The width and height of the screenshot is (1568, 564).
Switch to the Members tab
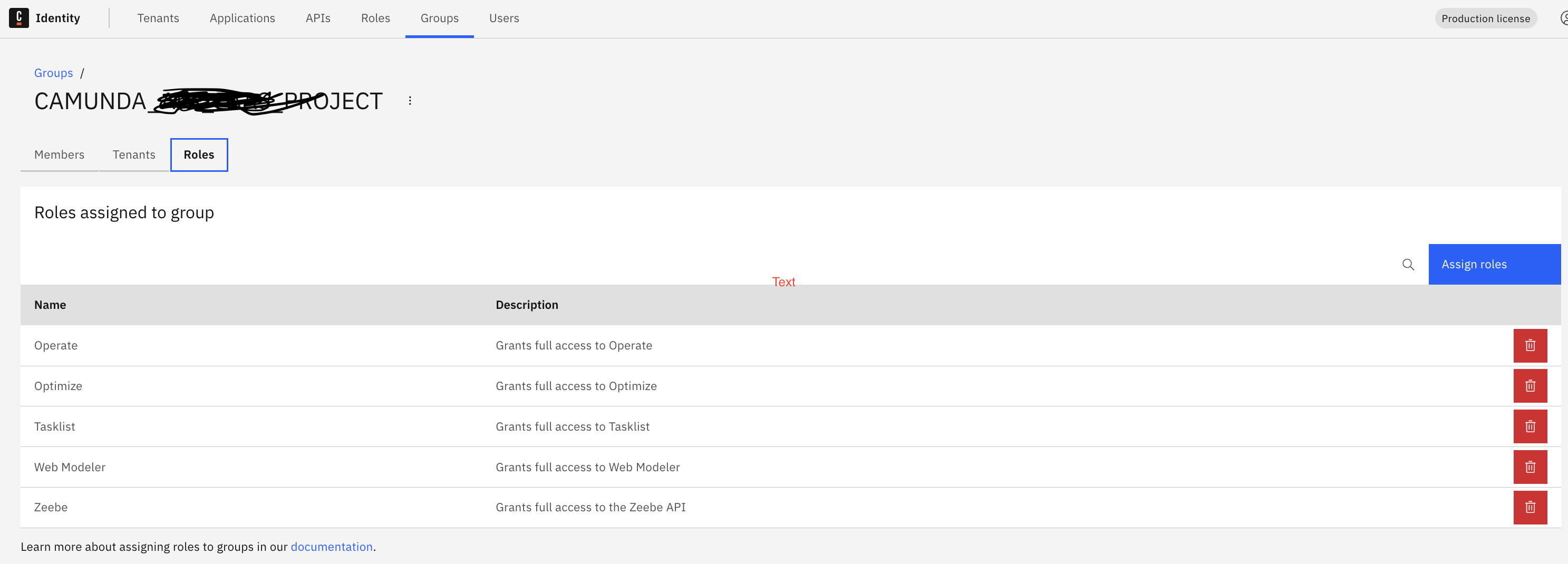(x=59, y=154)
